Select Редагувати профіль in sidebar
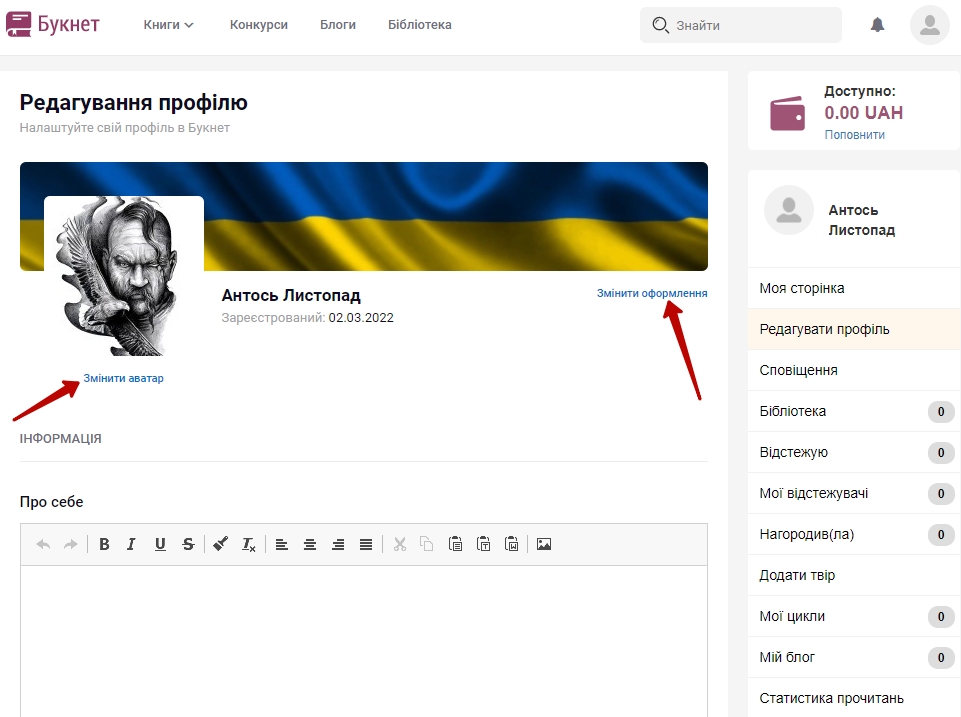The width and height of the screenshot is (961, 717). 854,329
